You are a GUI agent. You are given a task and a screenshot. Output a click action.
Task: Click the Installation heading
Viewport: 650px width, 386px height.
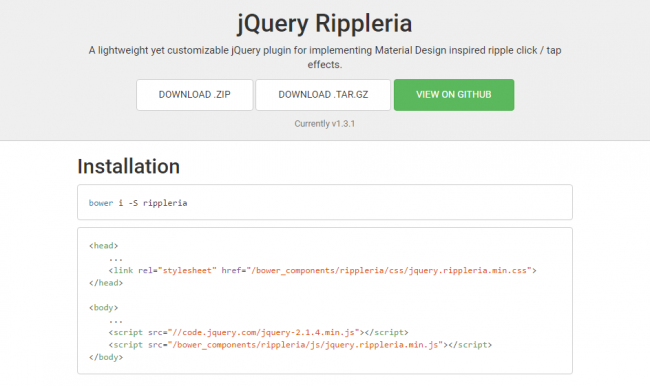(x=129, y=166)
